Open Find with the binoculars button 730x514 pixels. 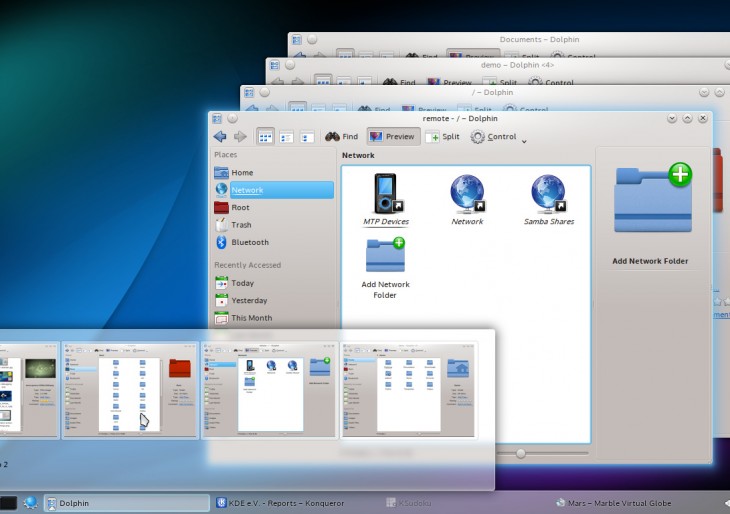click(341, 137)
